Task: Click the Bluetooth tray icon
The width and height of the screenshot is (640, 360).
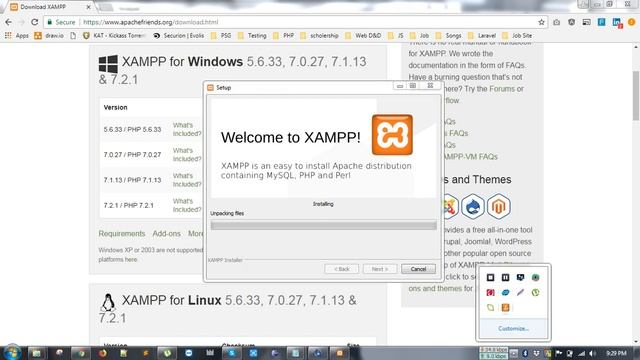Action: click(x=525, y=353)
